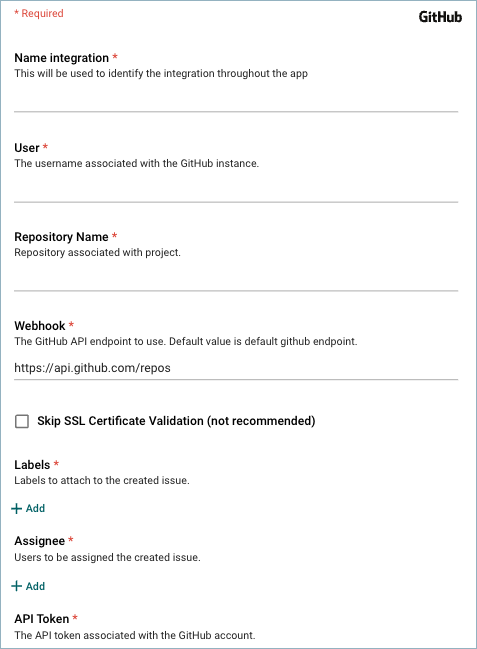The image size is (477, 649).
Task: Click the red Required notice text
Action: [x=39, y=13]
